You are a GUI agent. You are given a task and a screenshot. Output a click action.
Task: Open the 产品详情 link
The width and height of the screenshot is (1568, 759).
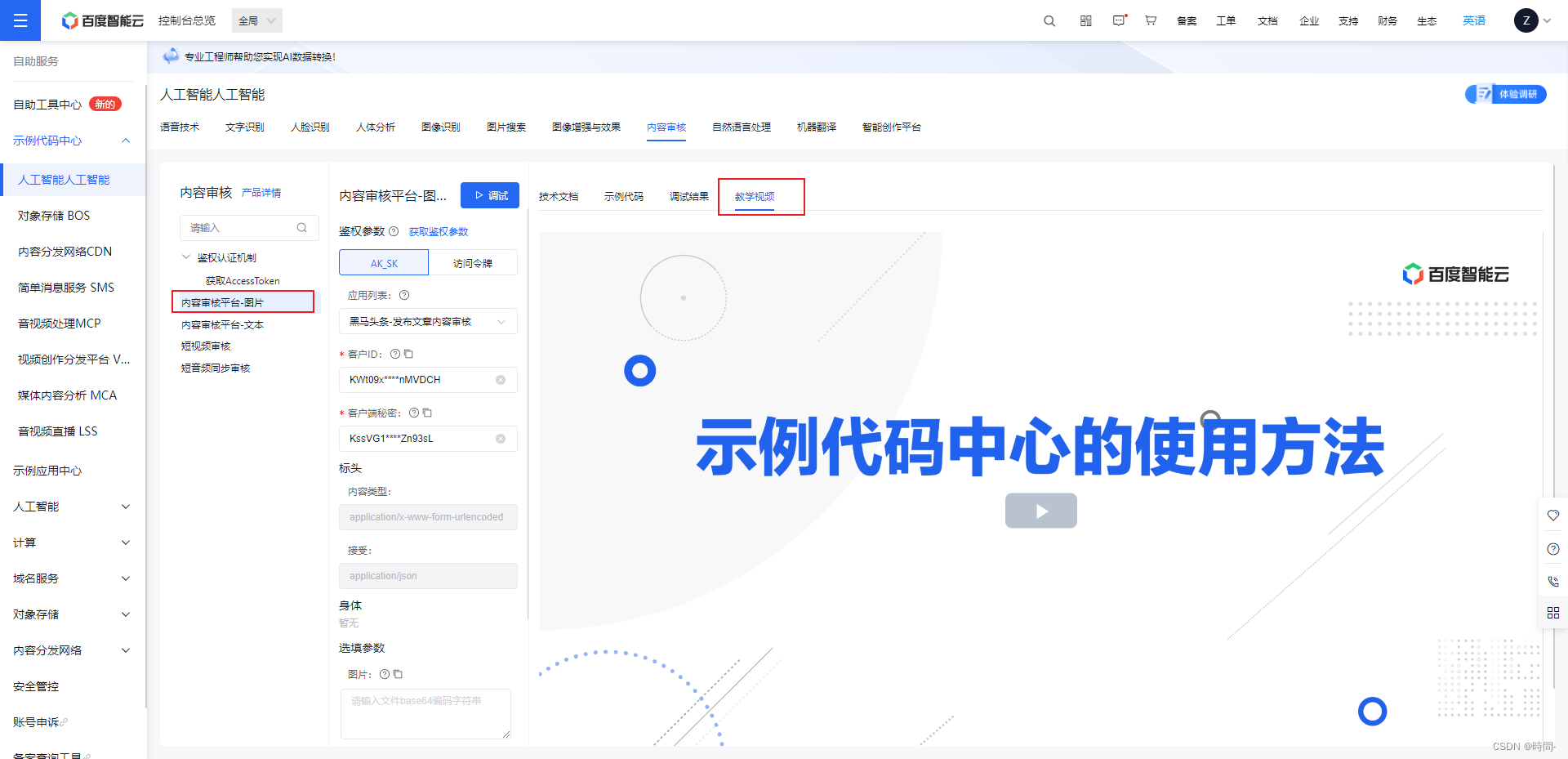tap(261, 193)
